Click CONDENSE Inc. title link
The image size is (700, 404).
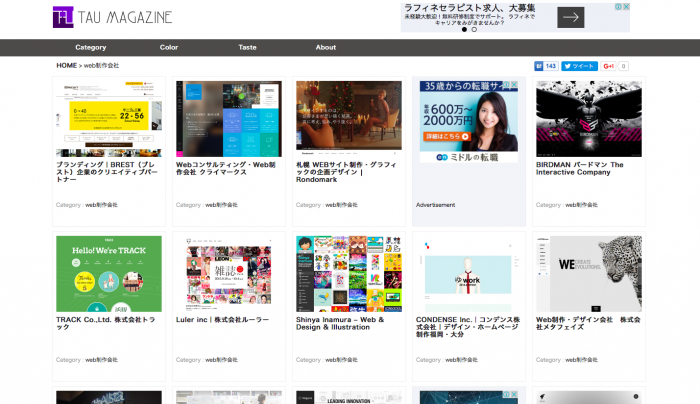tap(468, 327)
